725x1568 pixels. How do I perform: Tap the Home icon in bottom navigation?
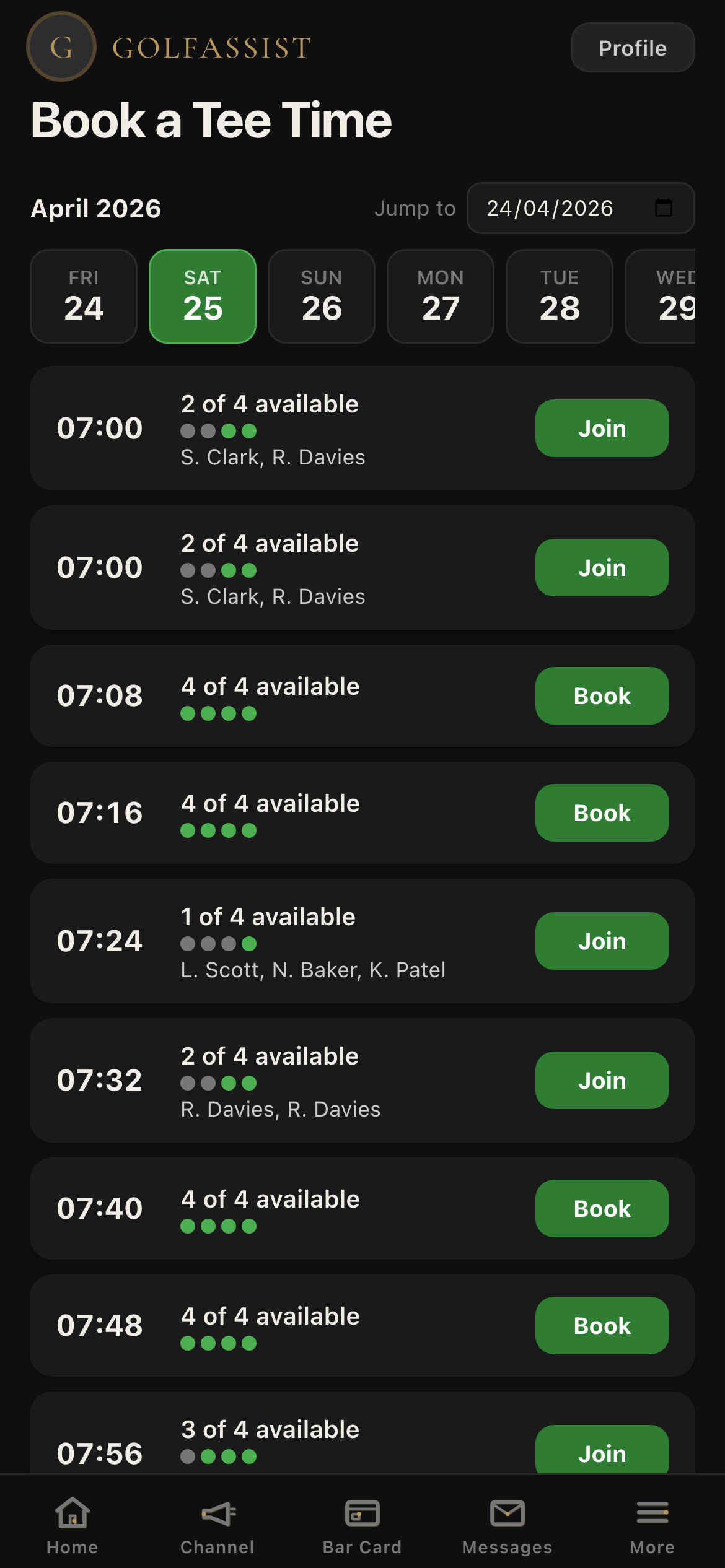point(72,1514)
